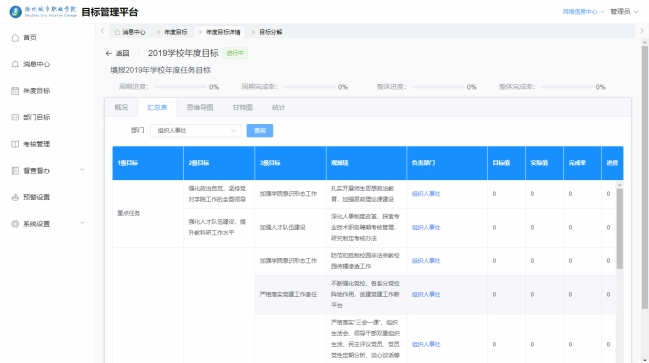Viewport: 649px width, 363px height.
Task: Open 预警设置 in the left sidebar
Action: 36,197
